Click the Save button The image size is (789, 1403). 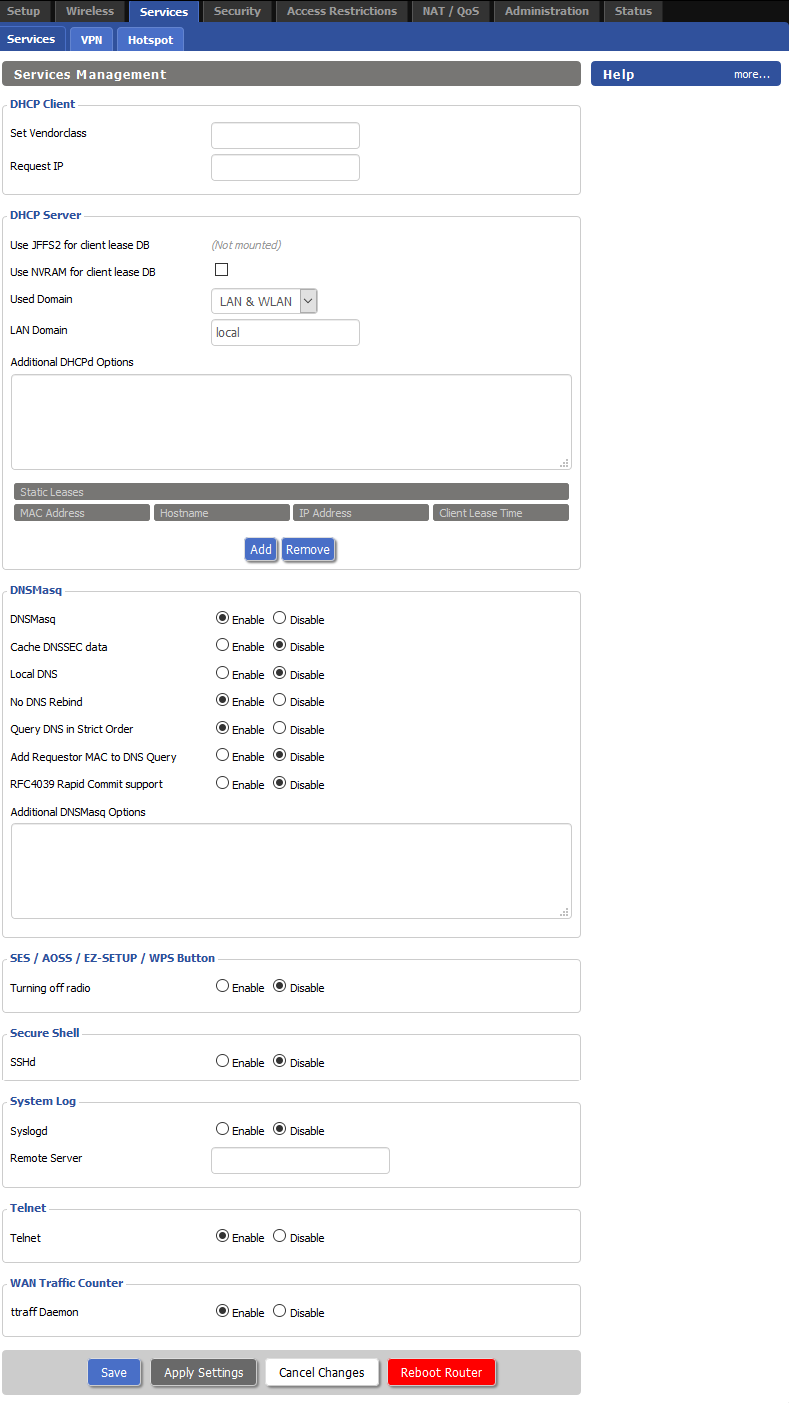click(114, 1372)
